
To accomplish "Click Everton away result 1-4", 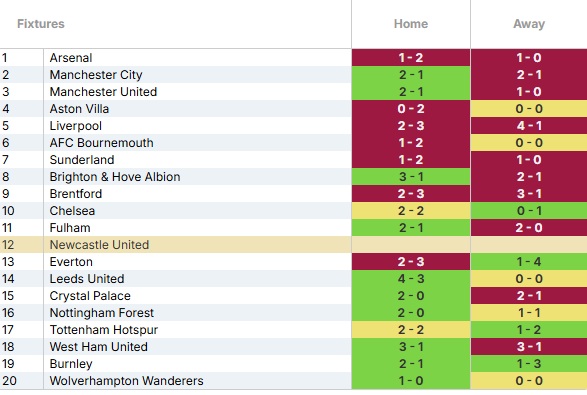I will 529,262.
